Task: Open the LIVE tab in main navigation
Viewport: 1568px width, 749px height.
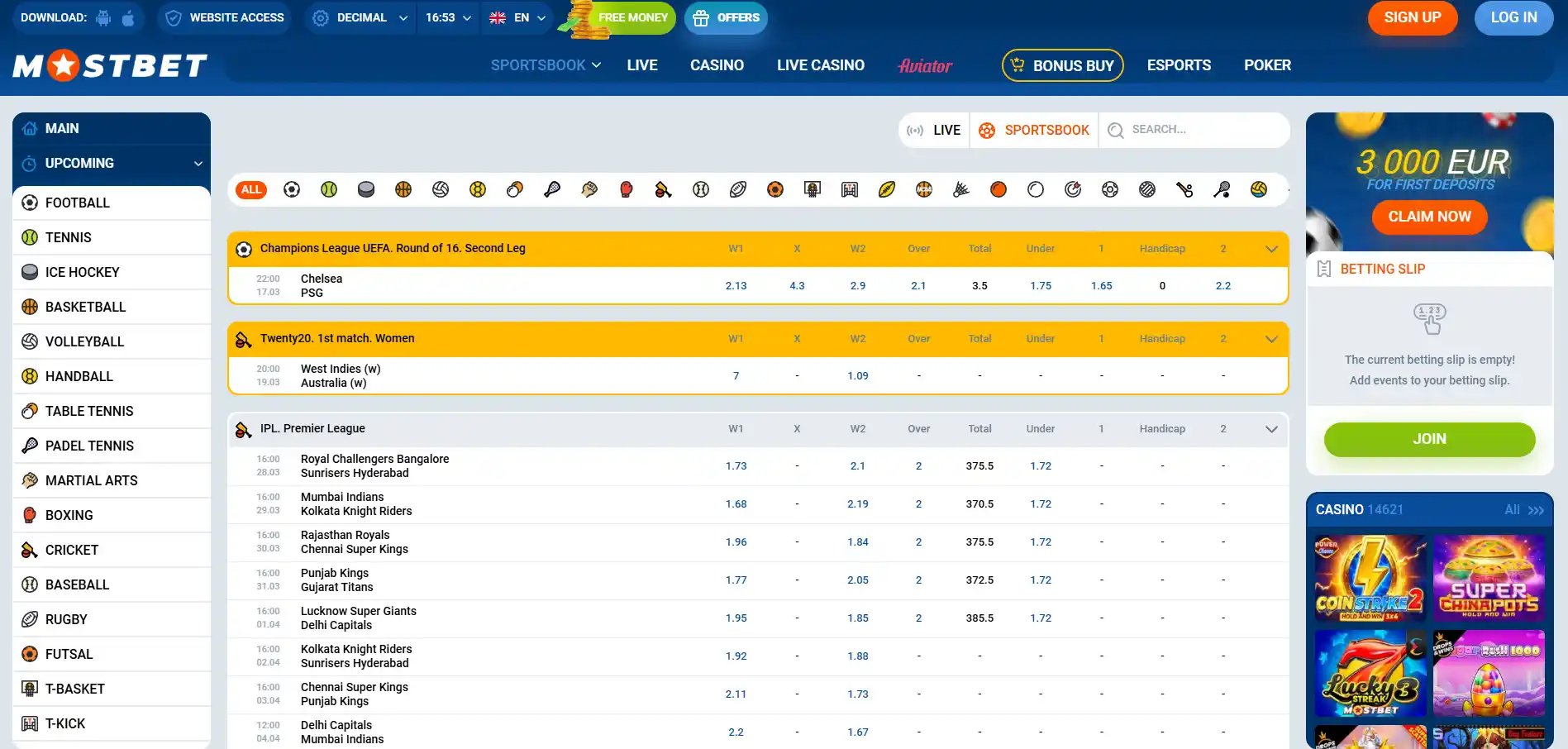Action: [x=642, y=65]
